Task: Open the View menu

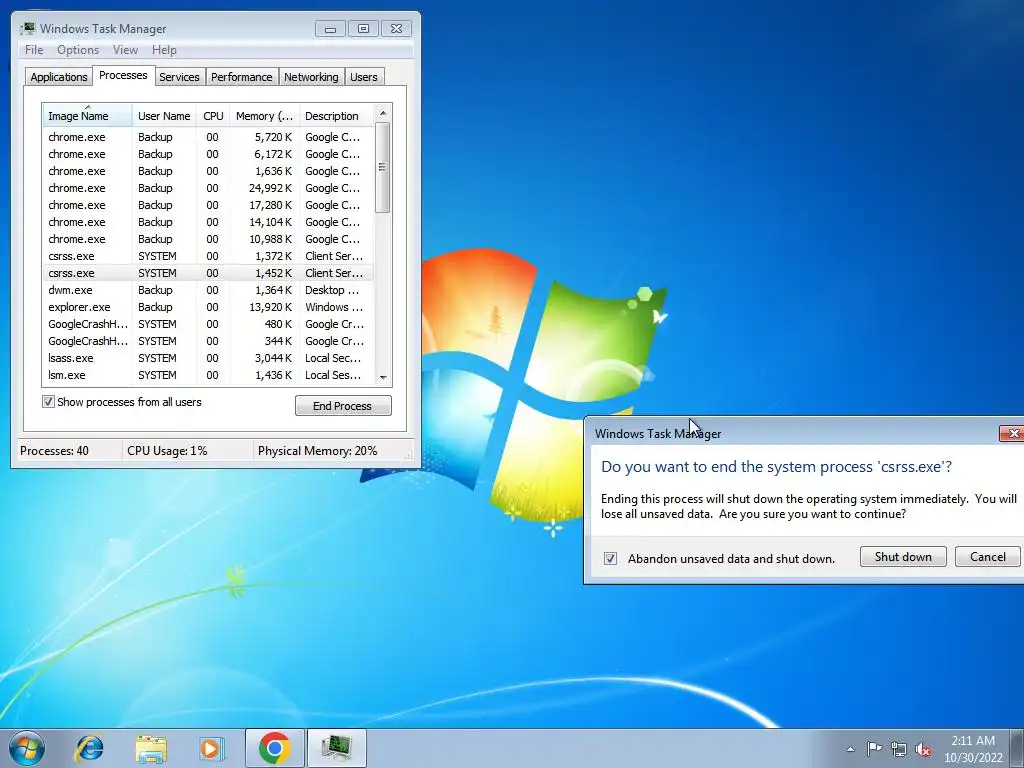Action: 125,50
